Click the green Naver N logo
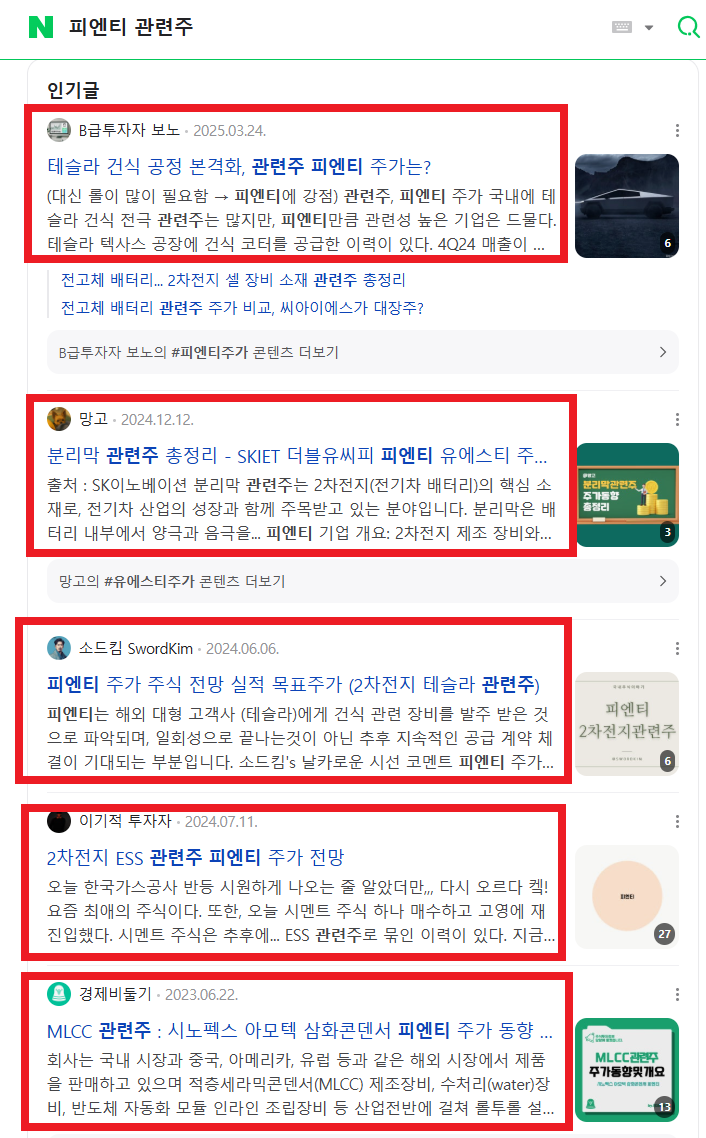 [x=41, y=27]
